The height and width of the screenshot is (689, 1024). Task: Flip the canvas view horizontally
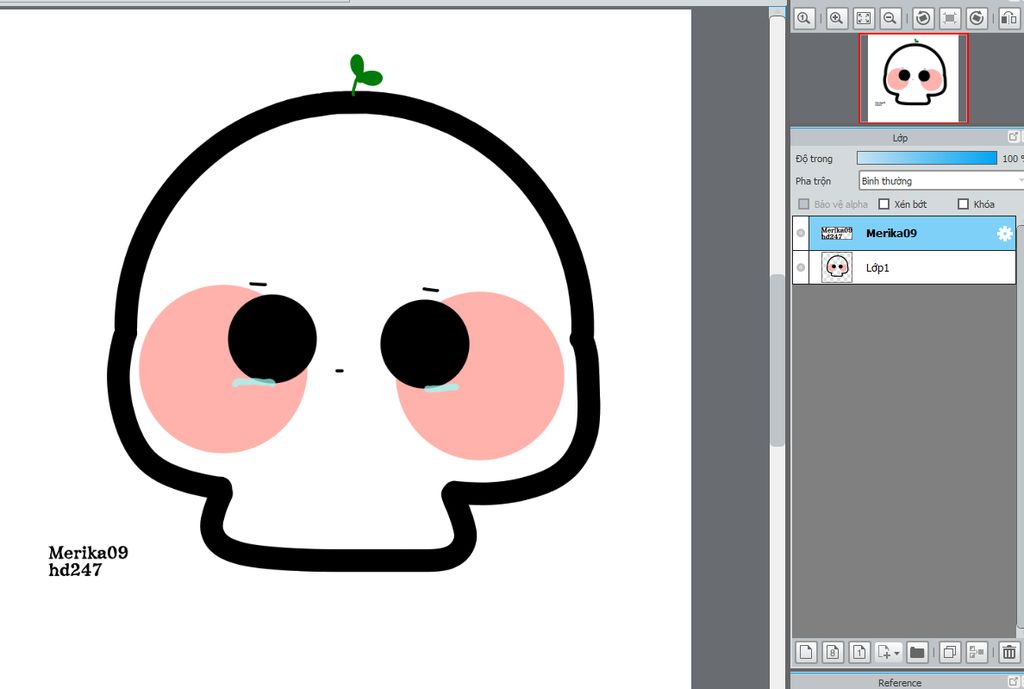point(1009,18)
